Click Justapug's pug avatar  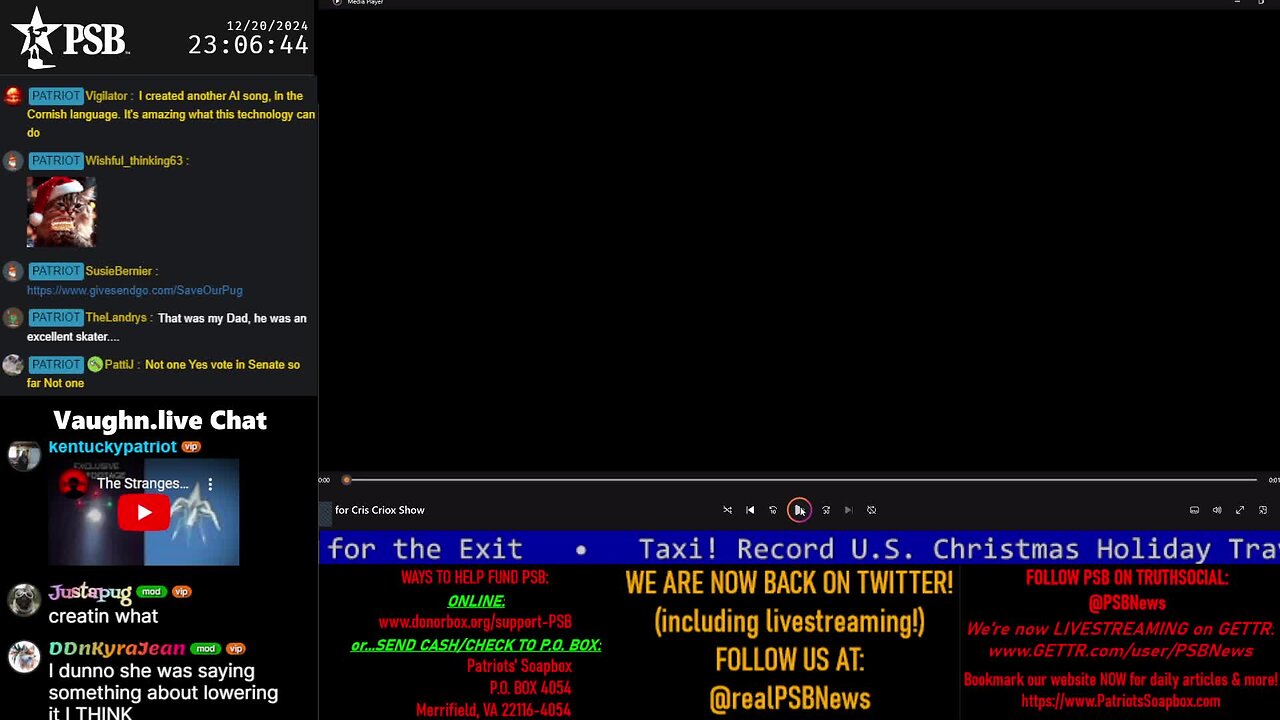pyautogui.click(x=24, y=599)
